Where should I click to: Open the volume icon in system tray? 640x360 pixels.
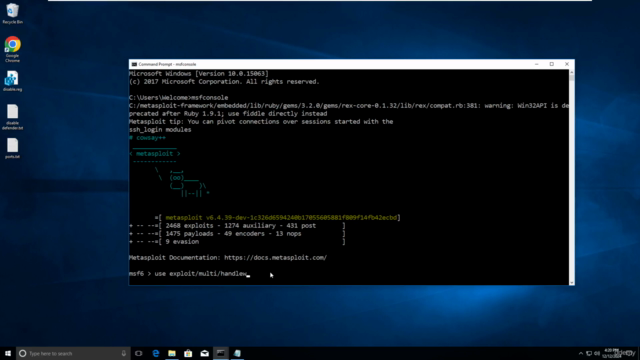(x=597, y=353)
